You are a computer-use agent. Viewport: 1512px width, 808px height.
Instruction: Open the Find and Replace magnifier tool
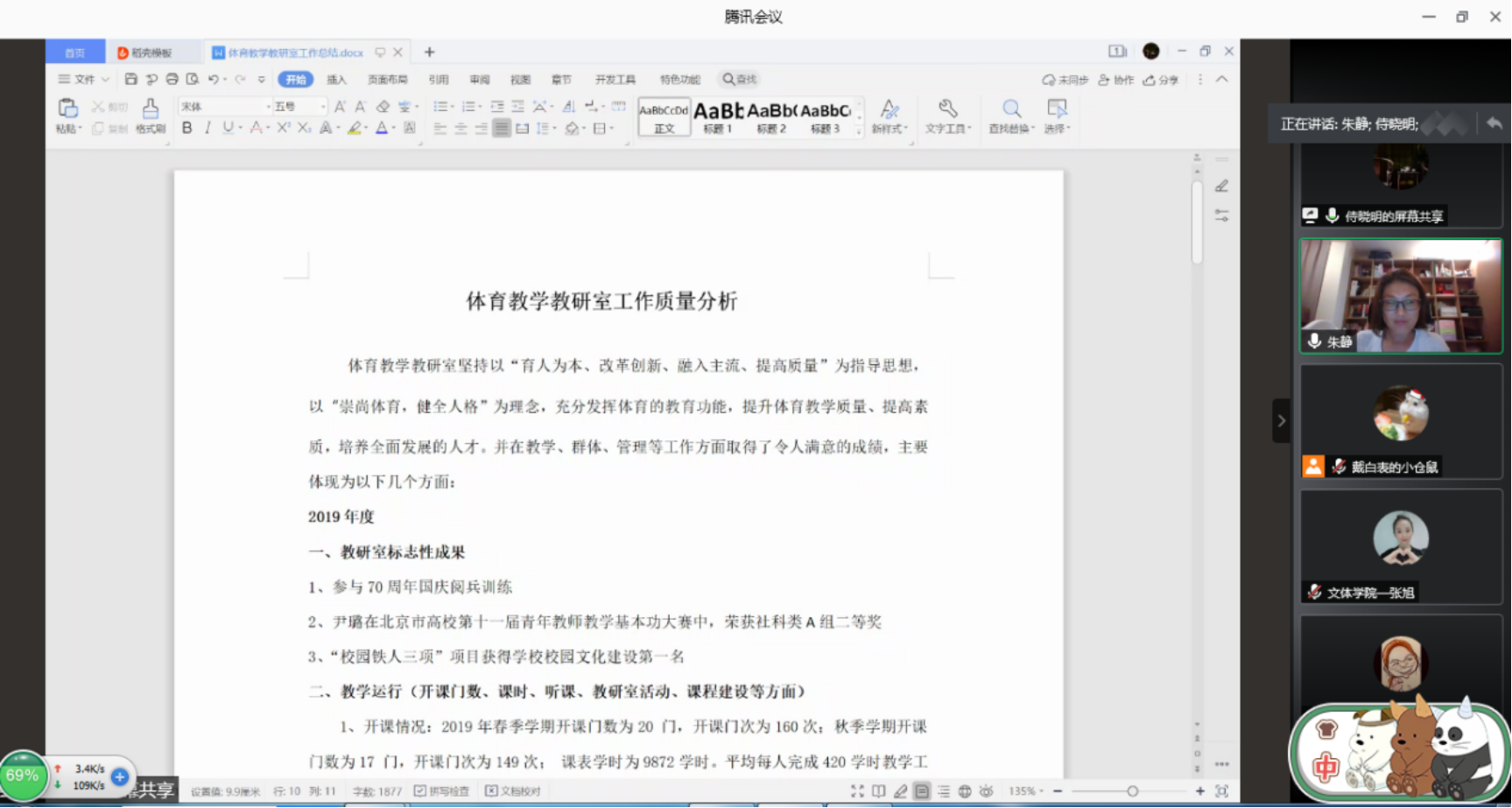[1011, 109]
